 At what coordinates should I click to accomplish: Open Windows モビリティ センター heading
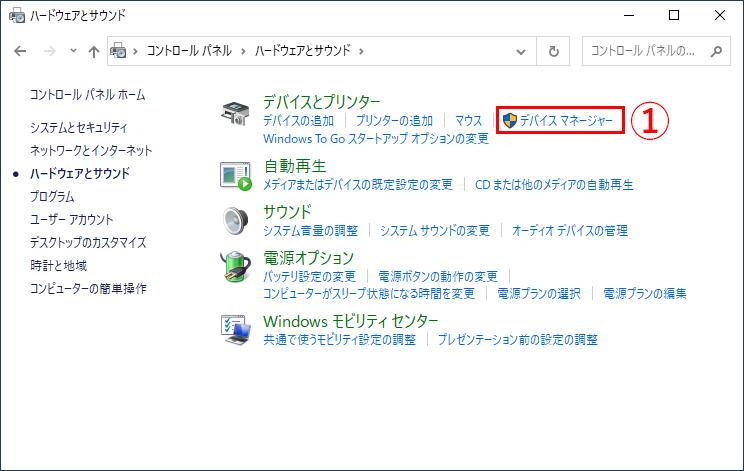351,321
